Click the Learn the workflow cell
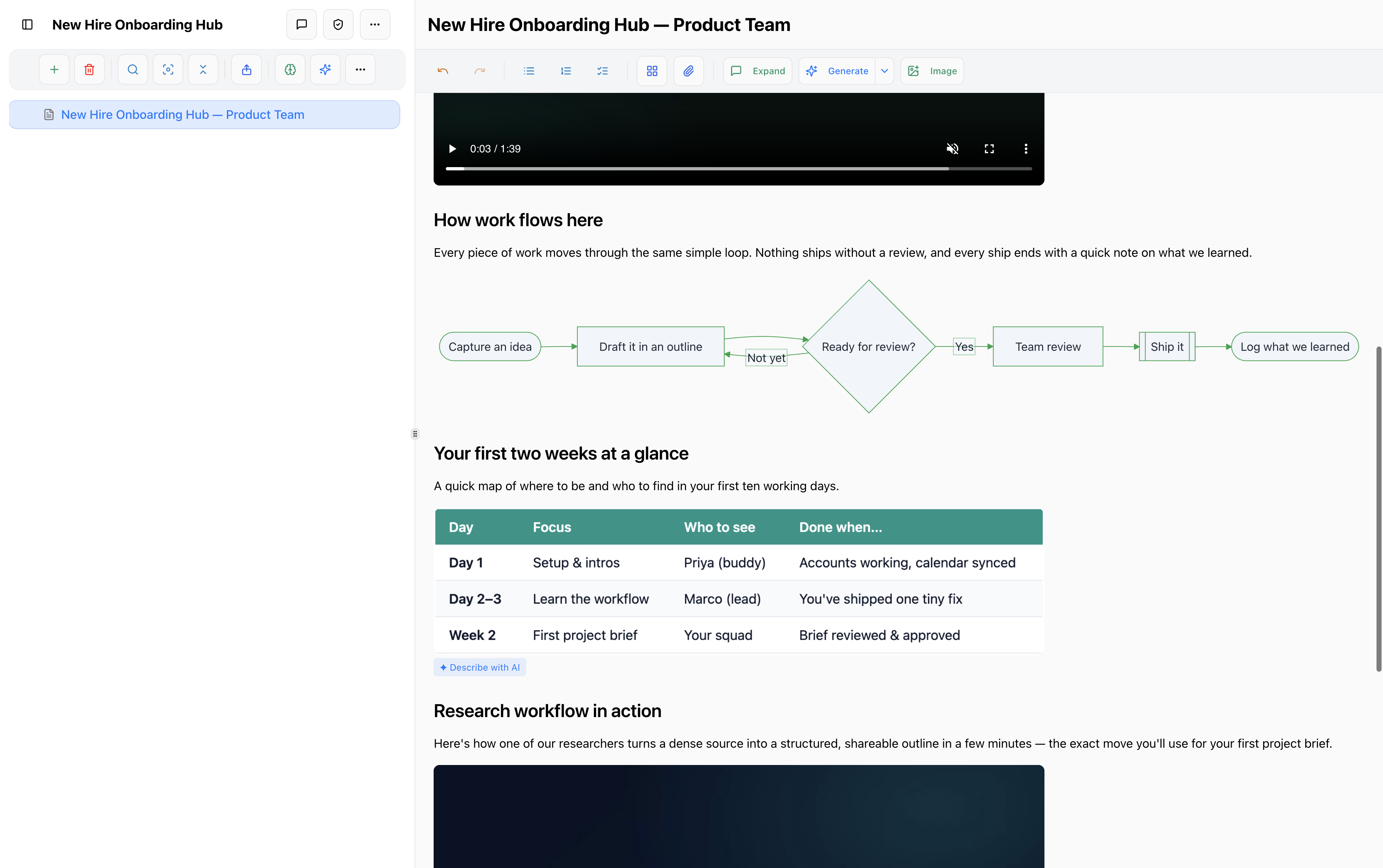This screenshot has width=1383, height=868. [x=591, y=599]
